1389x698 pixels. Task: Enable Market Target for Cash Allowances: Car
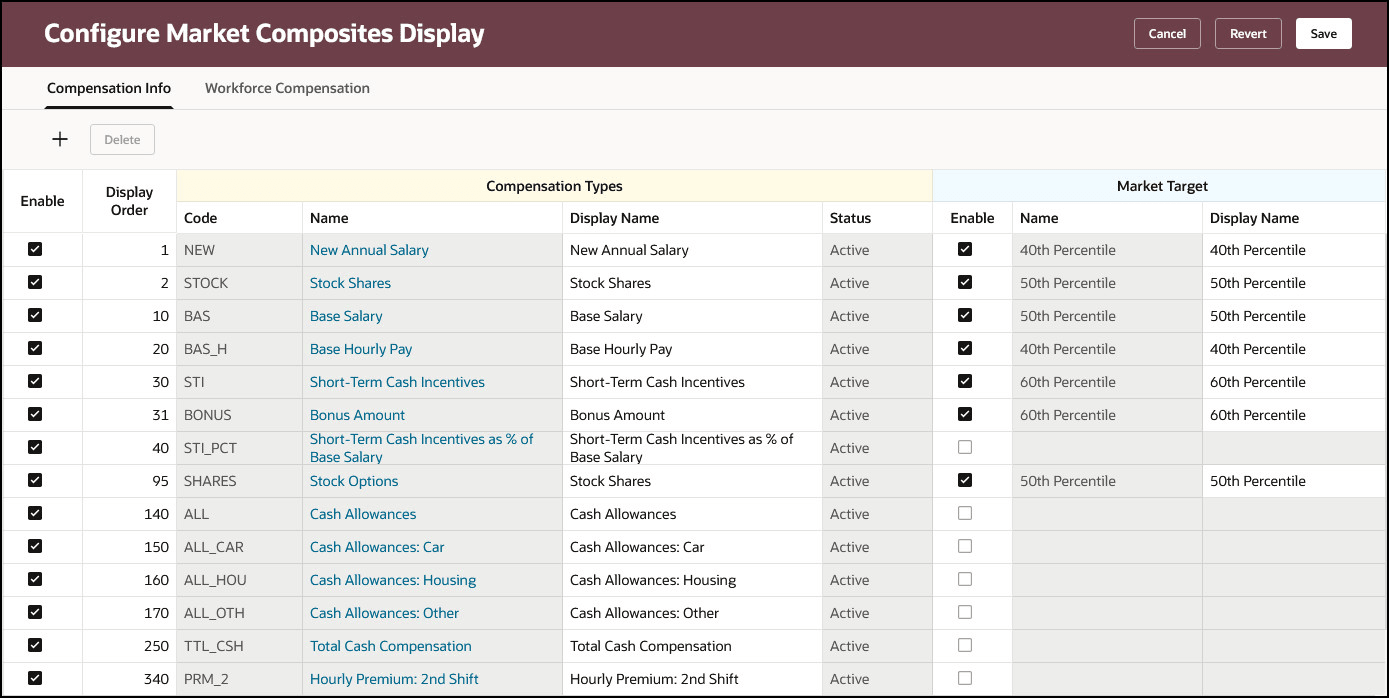965,546
